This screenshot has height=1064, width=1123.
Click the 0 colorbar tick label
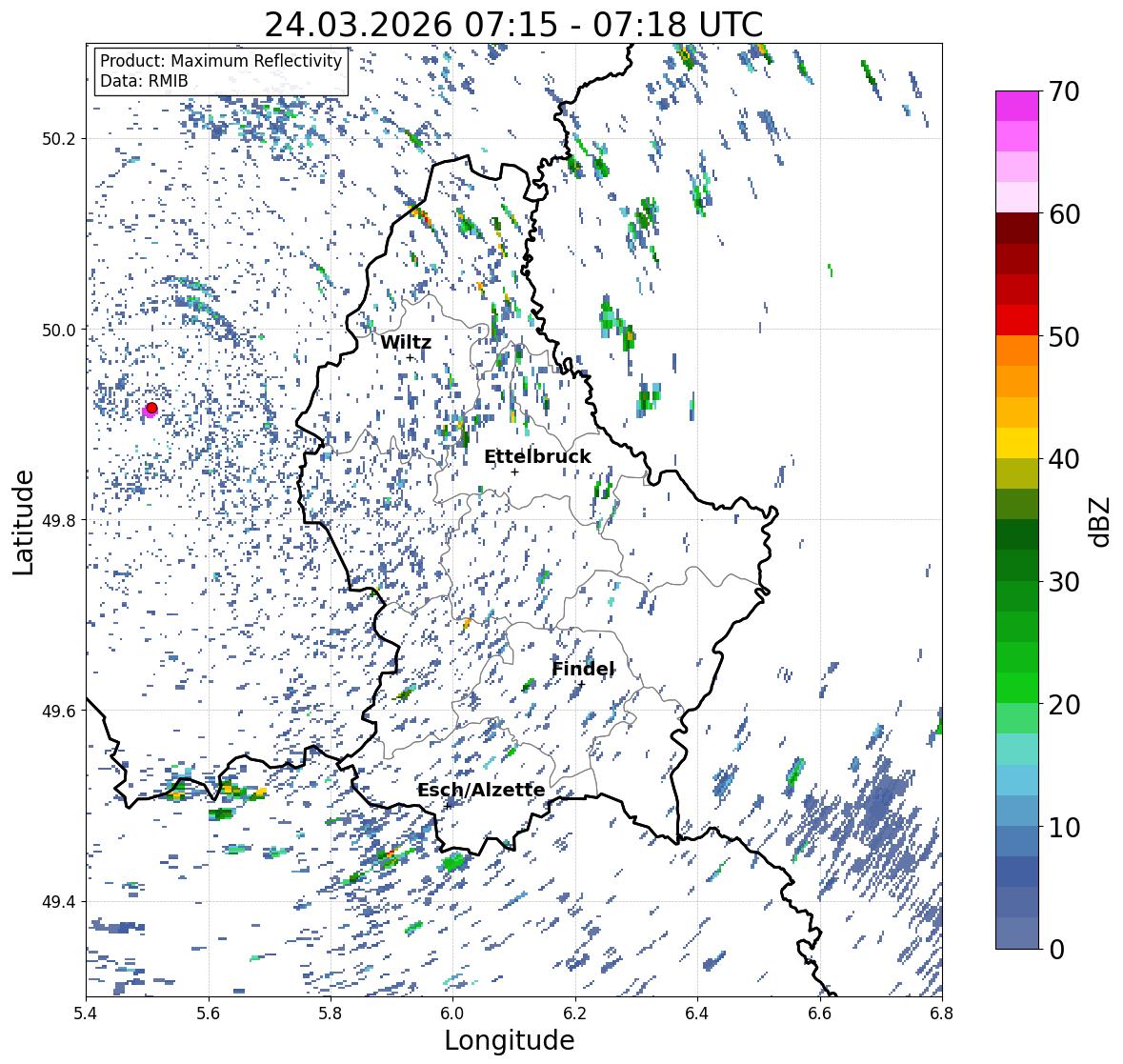point(1056,949)
